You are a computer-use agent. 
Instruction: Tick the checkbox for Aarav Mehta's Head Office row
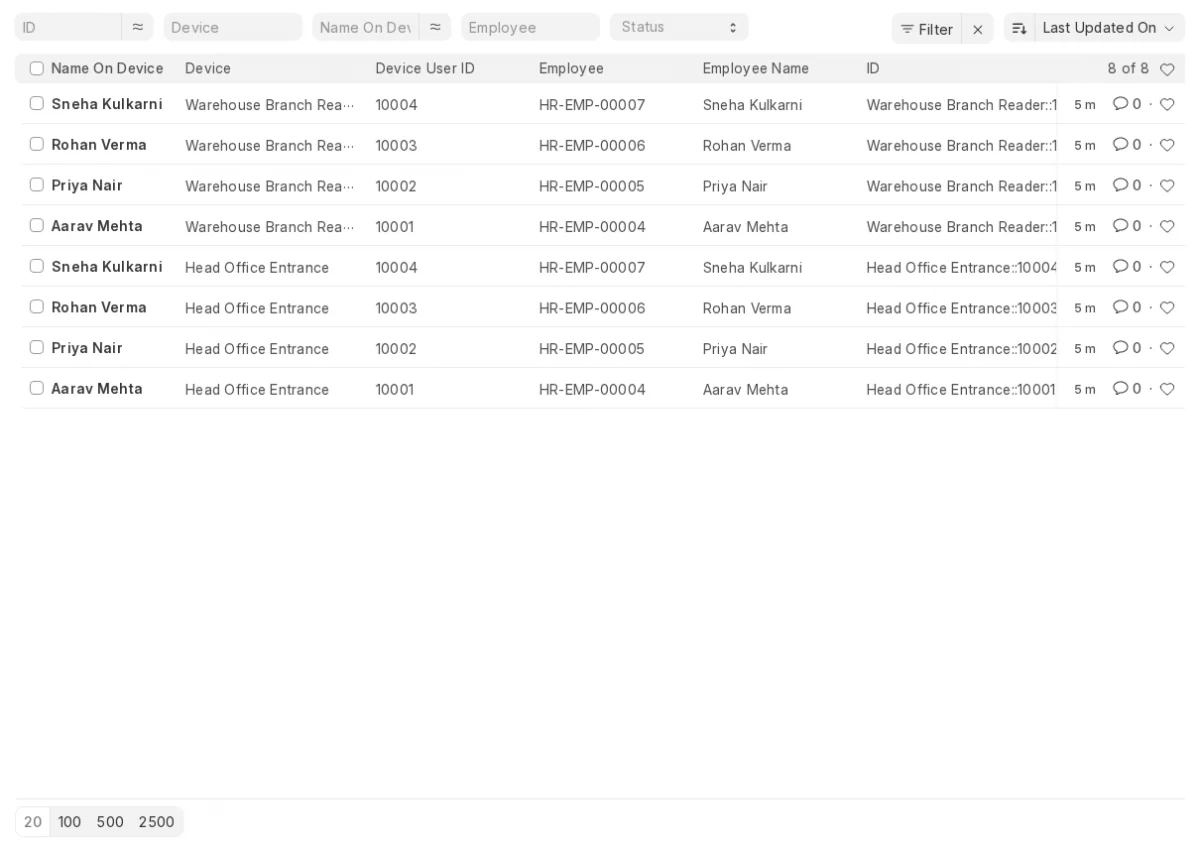pyautogui.click(x=37, y=388)
